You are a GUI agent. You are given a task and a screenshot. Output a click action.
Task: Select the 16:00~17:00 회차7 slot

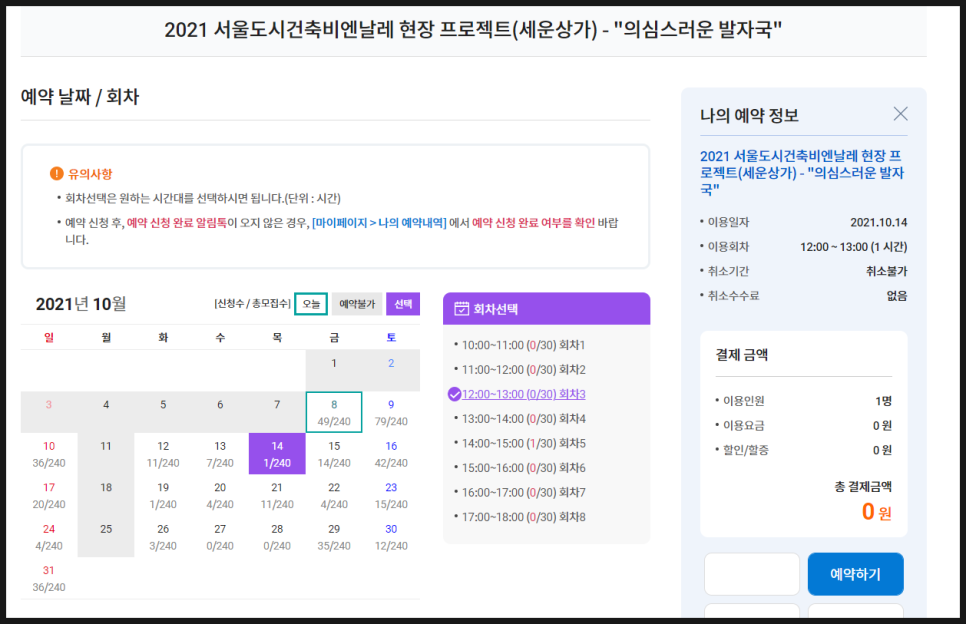523,493
